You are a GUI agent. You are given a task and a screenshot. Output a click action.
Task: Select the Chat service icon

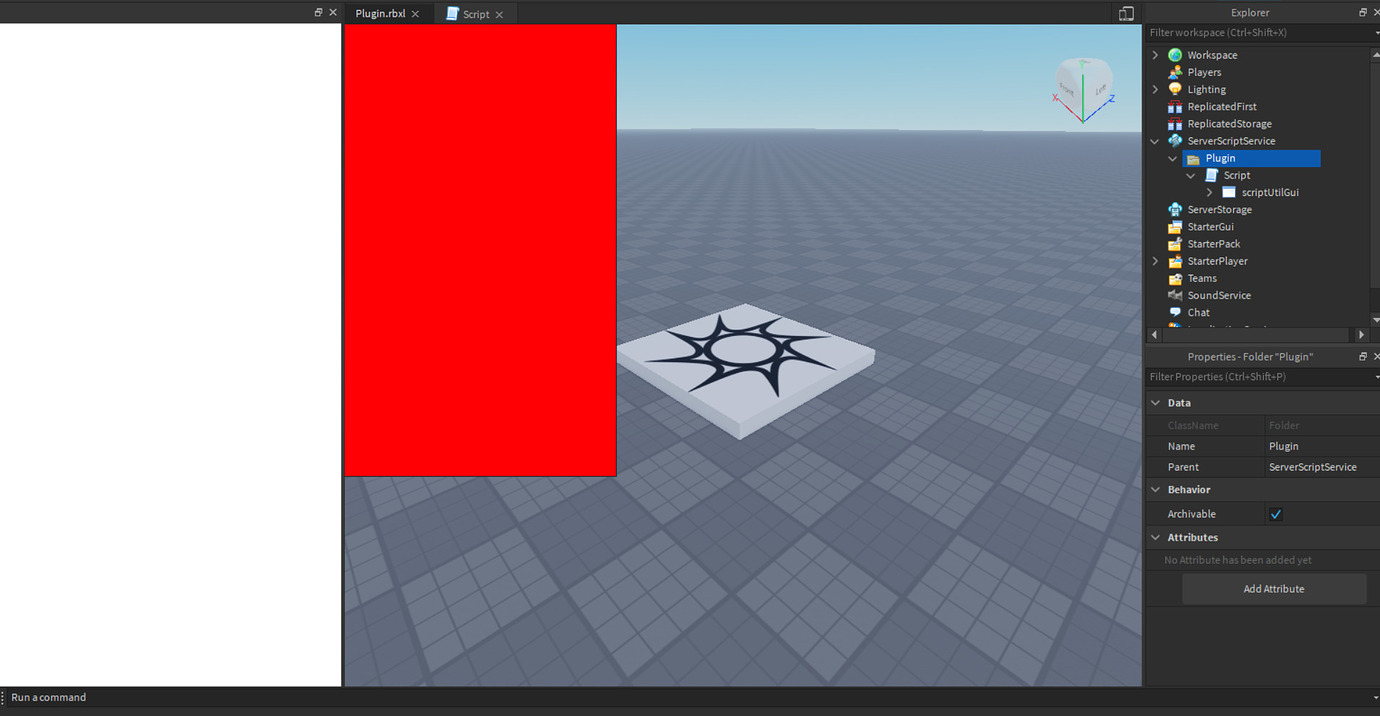pyautogui.click(x=1174, y=312)
